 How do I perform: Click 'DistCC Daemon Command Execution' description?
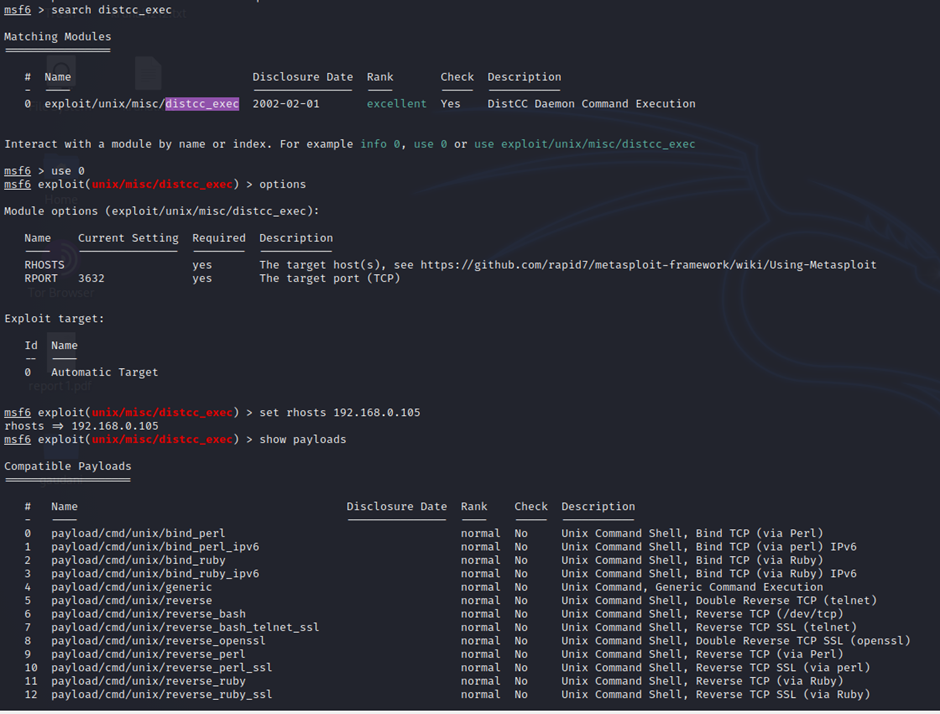591,104
